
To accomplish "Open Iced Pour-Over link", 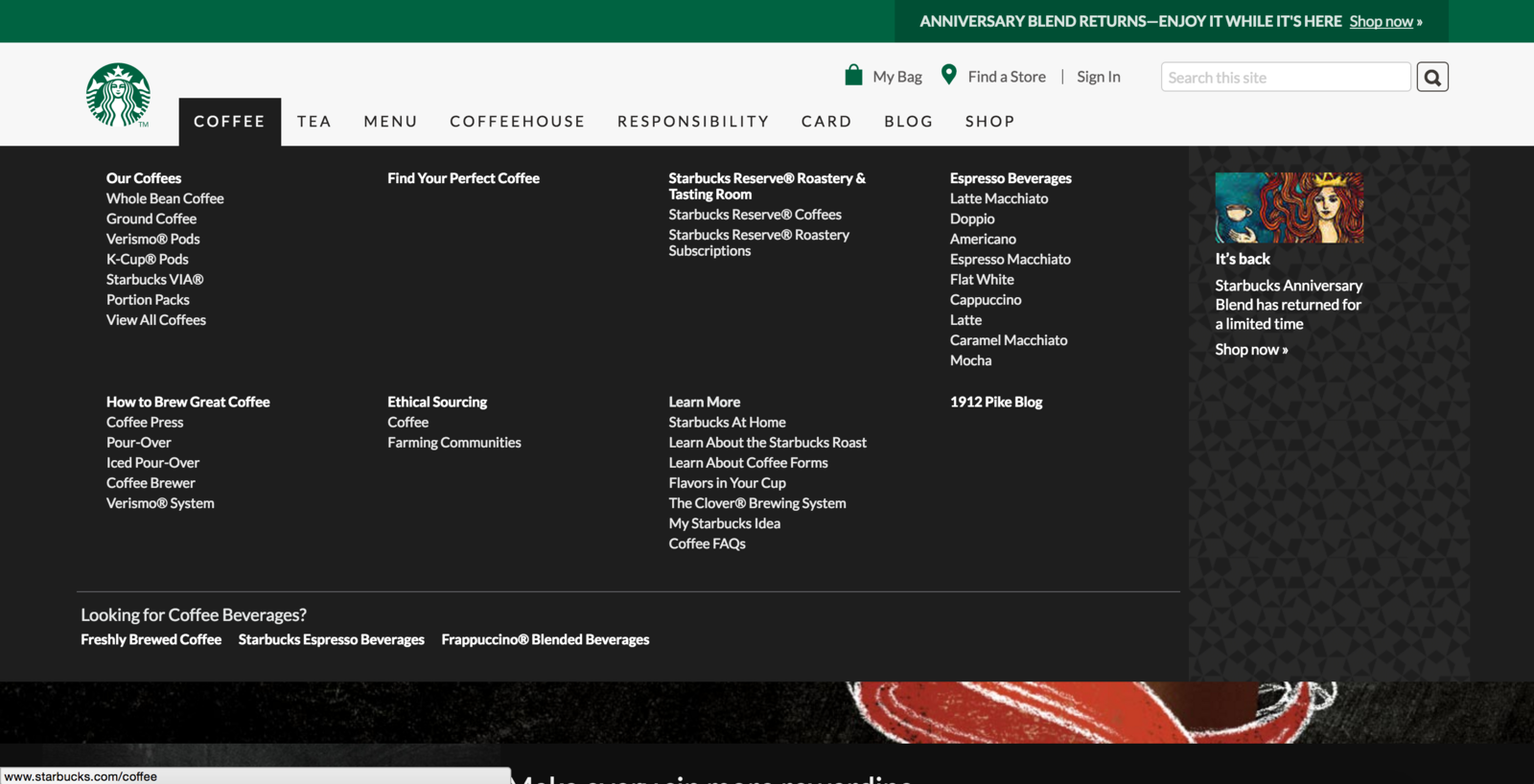I will click(x=153, y=462).
